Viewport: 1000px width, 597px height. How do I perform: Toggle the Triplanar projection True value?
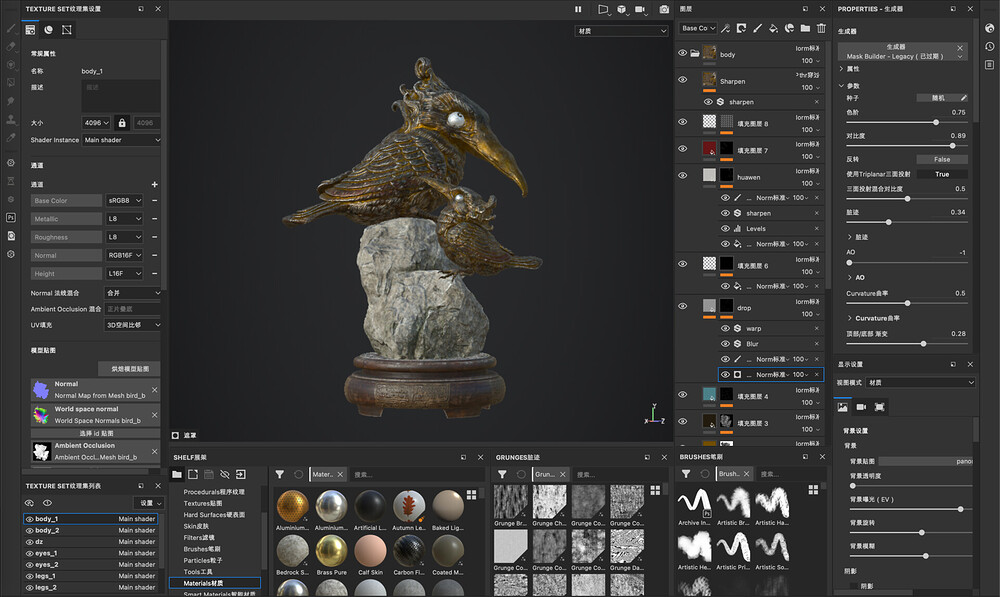click(942, 174)
